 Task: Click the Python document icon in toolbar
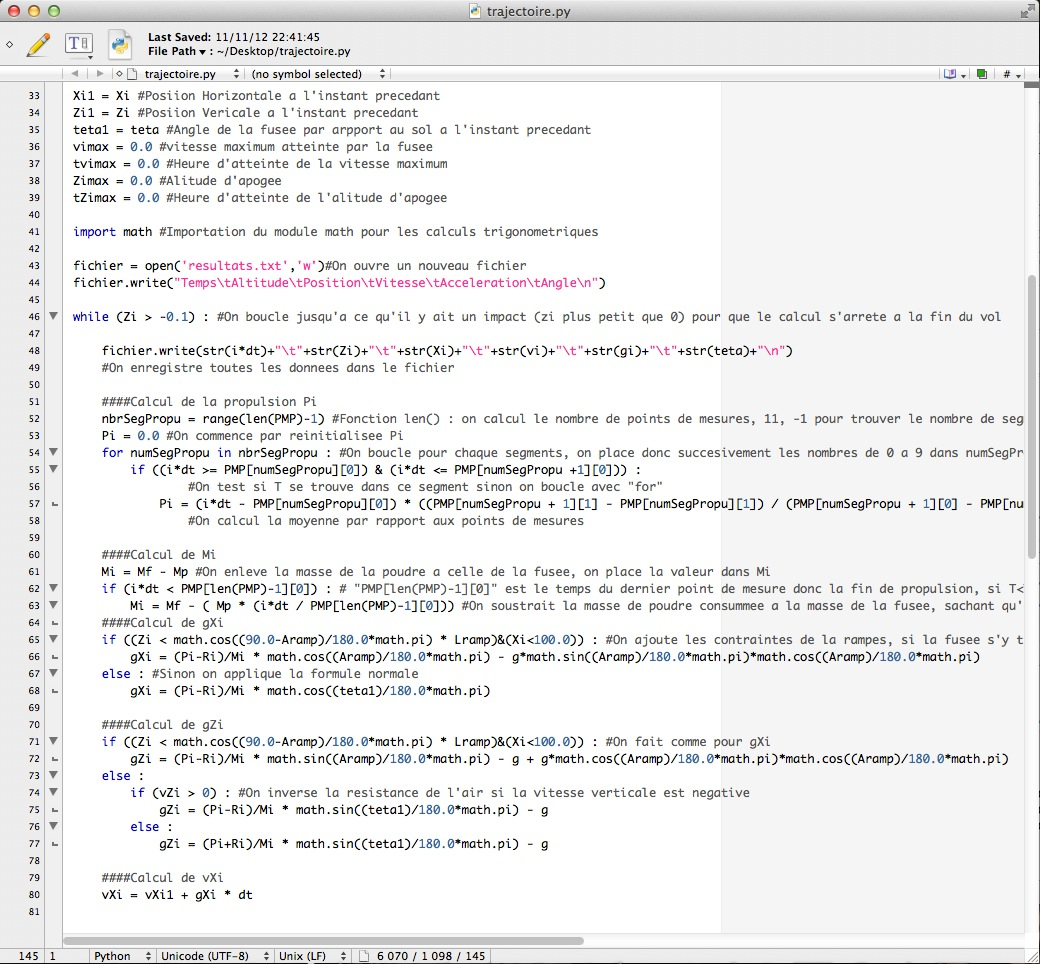coord(120,44)
